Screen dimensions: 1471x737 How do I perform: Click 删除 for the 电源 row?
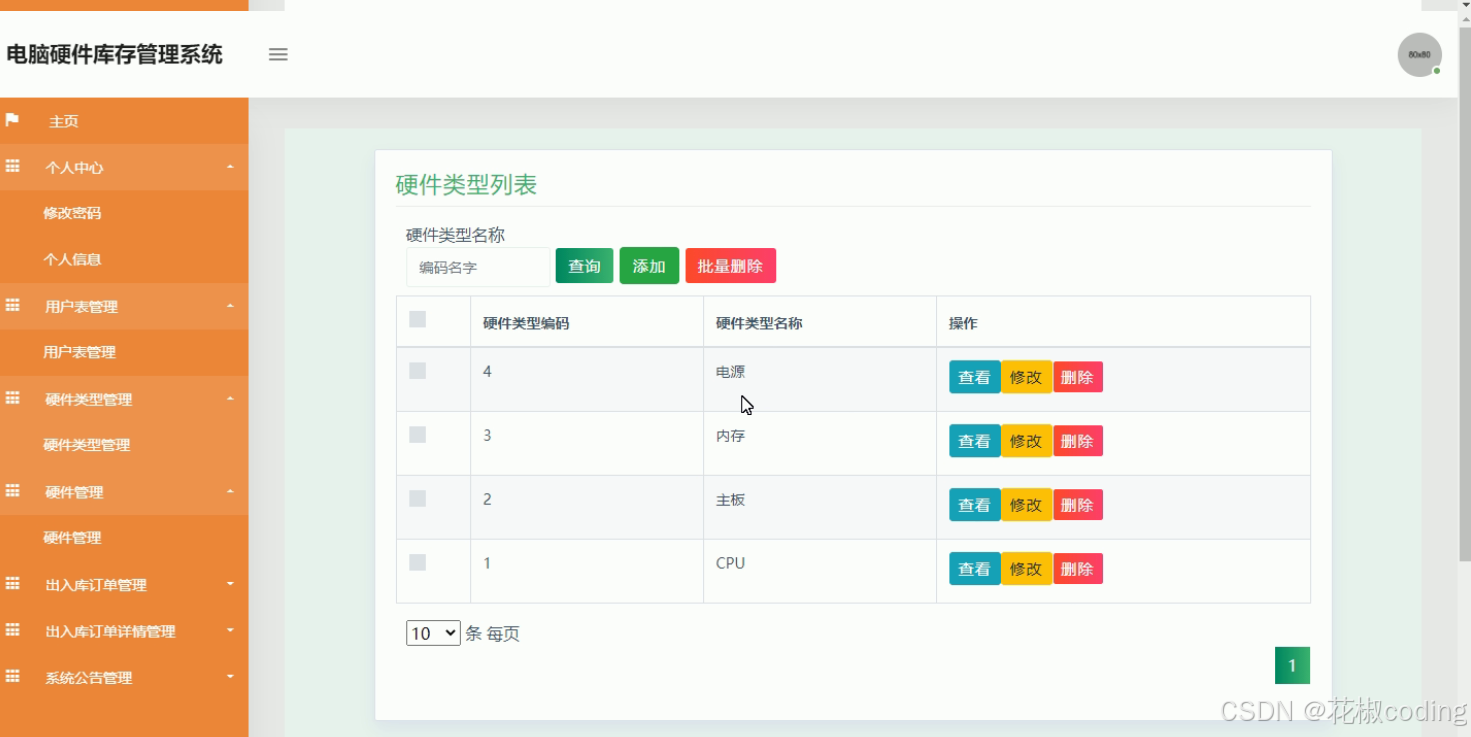[x=1077, y=377]
